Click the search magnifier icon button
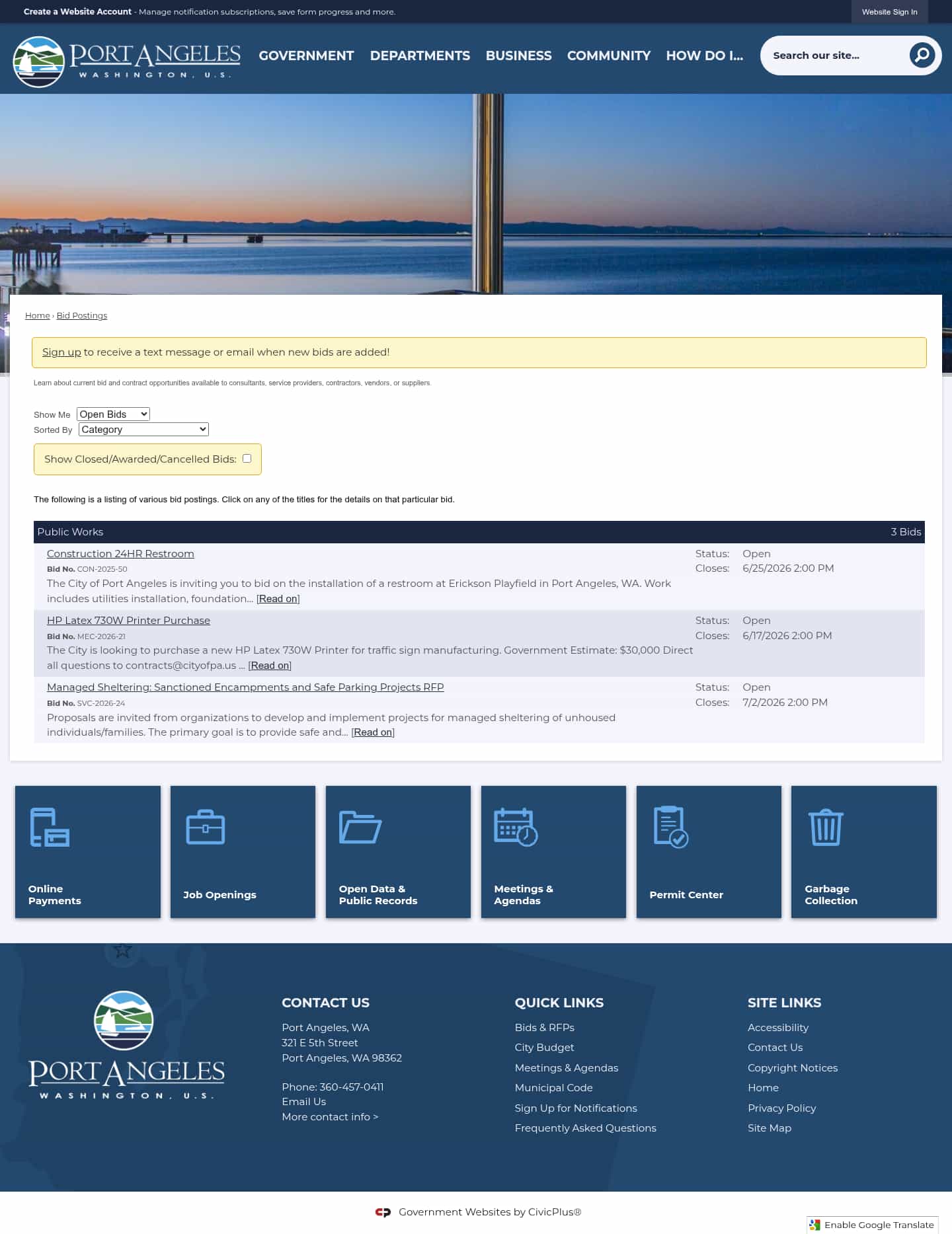Viewport: 952px width, 1234px height. [922, 56]
